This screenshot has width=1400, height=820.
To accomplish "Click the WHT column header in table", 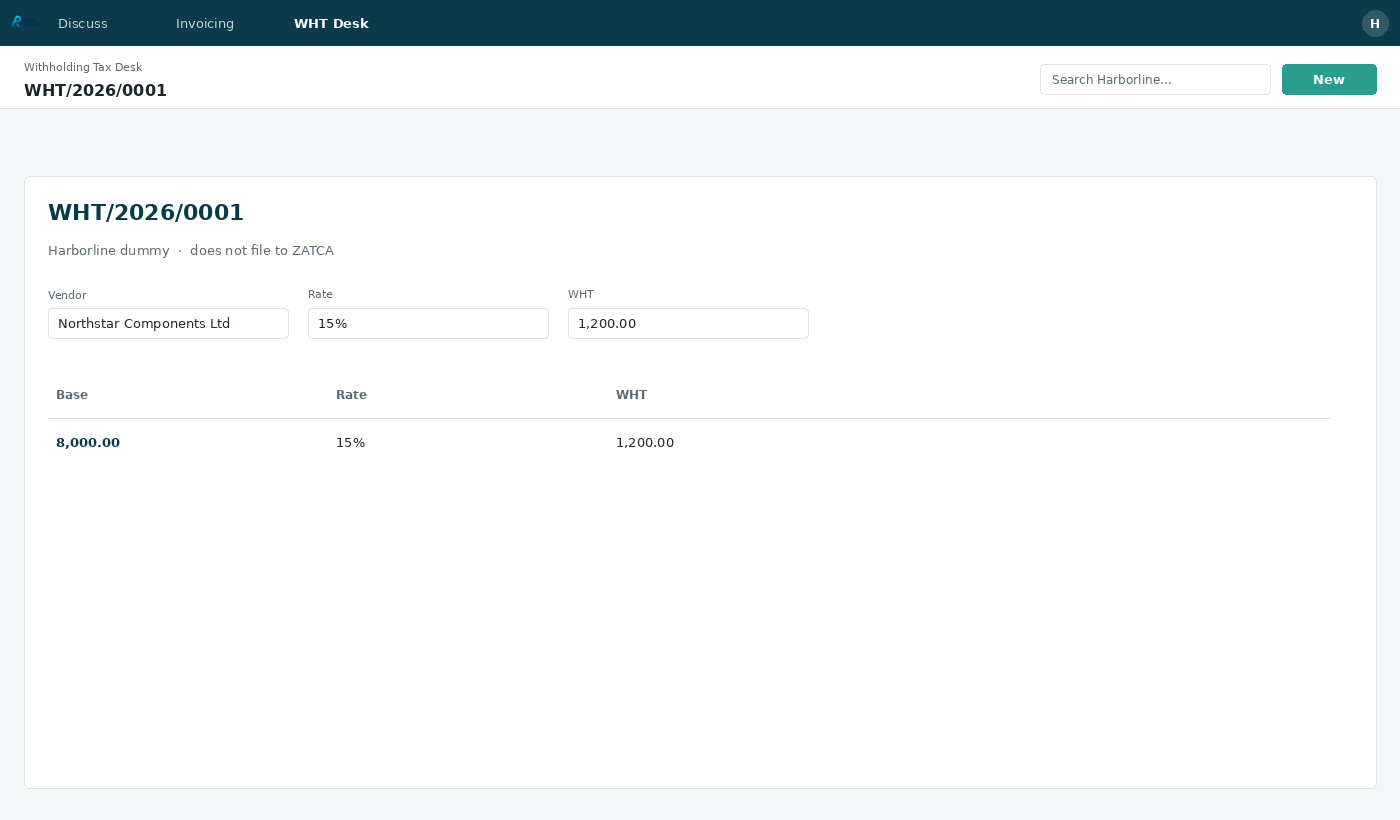I will [631, 395].
